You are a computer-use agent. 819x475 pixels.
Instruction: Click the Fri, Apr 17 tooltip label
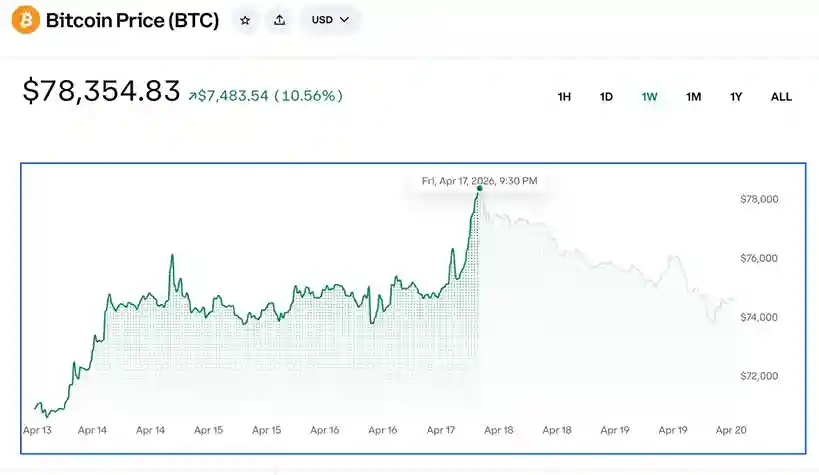(x=479, y=181)
